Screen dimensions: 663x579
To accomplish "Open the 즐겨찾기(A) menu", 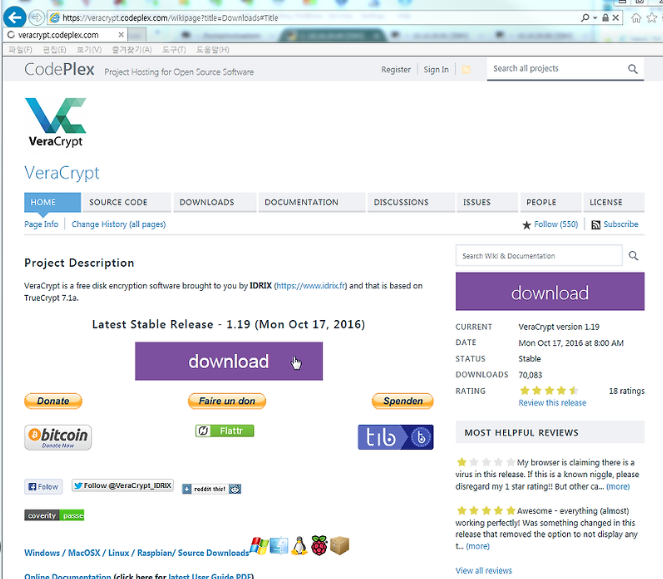I will pos(132,49).
